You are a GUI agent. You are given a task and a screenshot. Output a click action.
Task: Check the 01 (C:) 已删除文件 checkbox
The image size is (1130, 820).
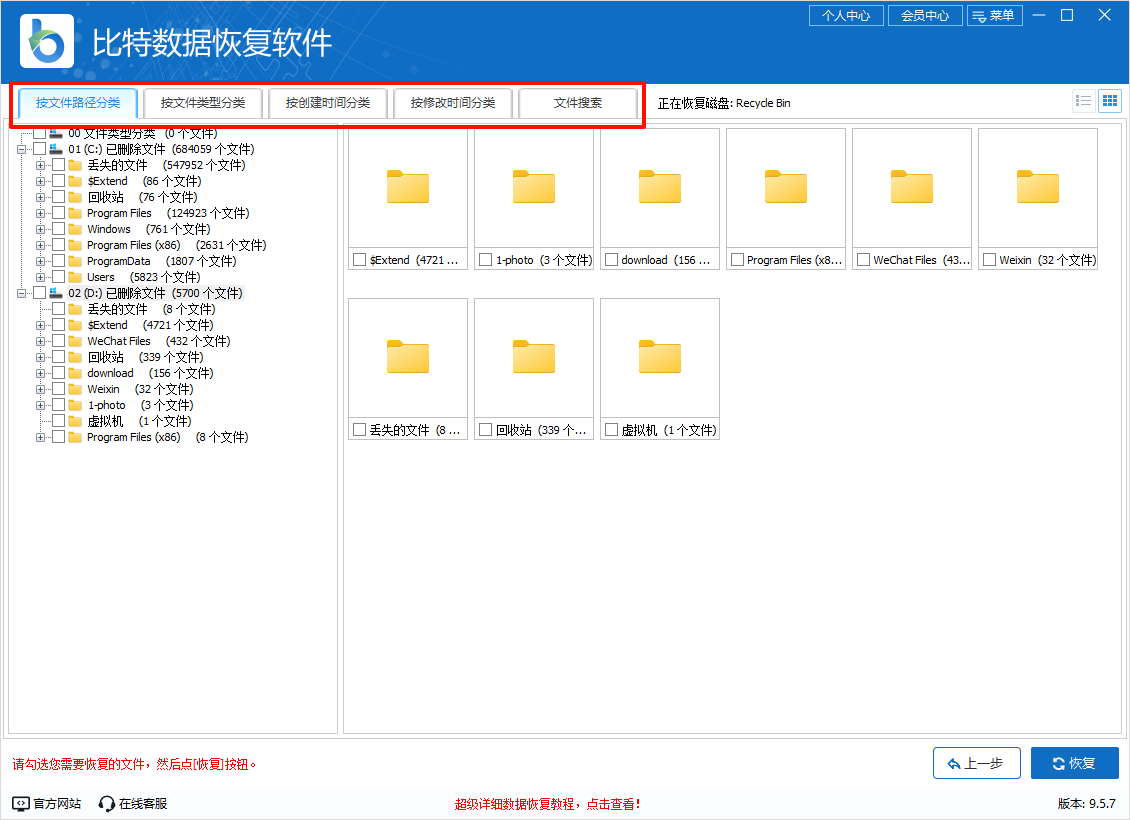[40, 149]
